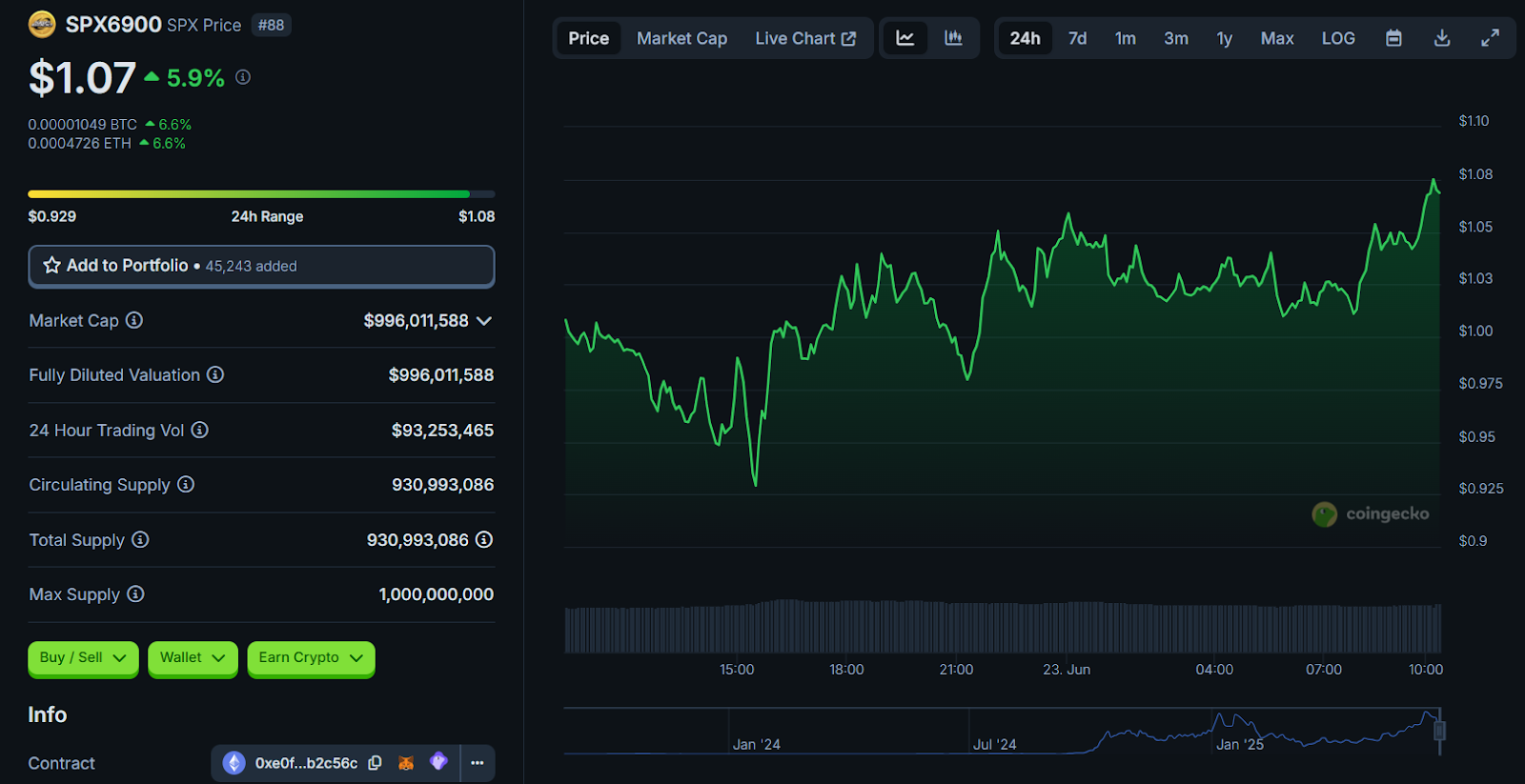
Task: Select the Market Cap chart tab
Action: [681, 38]
